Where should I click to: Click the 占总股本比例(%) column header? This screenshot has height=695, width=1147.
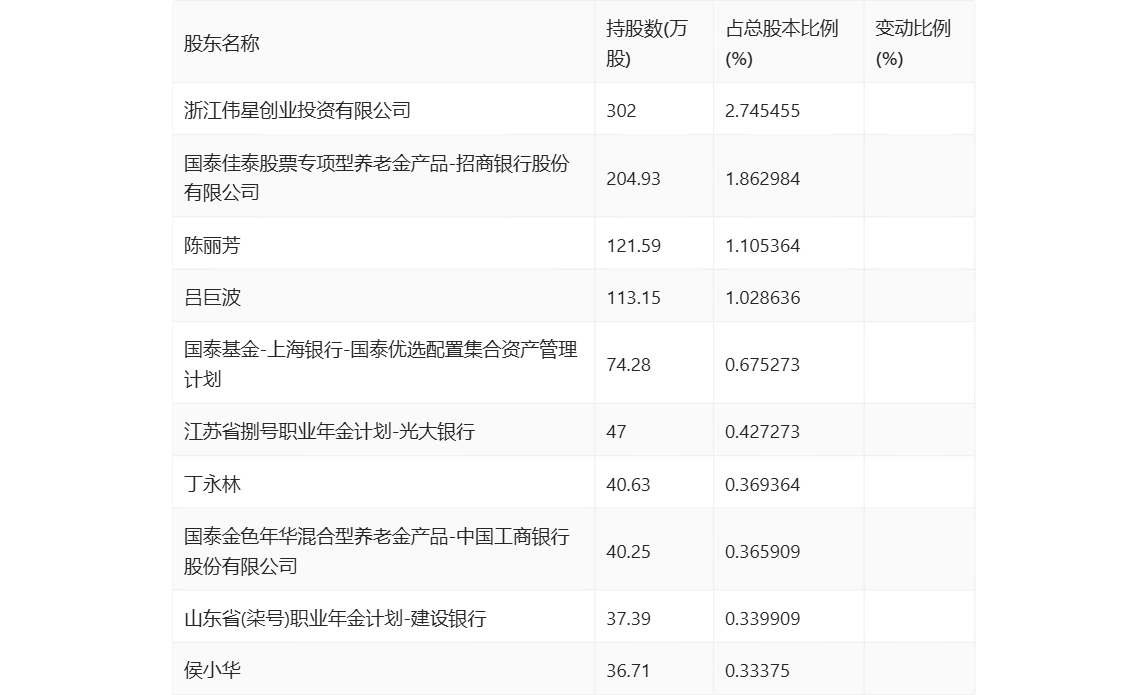(x=781, y=44)
